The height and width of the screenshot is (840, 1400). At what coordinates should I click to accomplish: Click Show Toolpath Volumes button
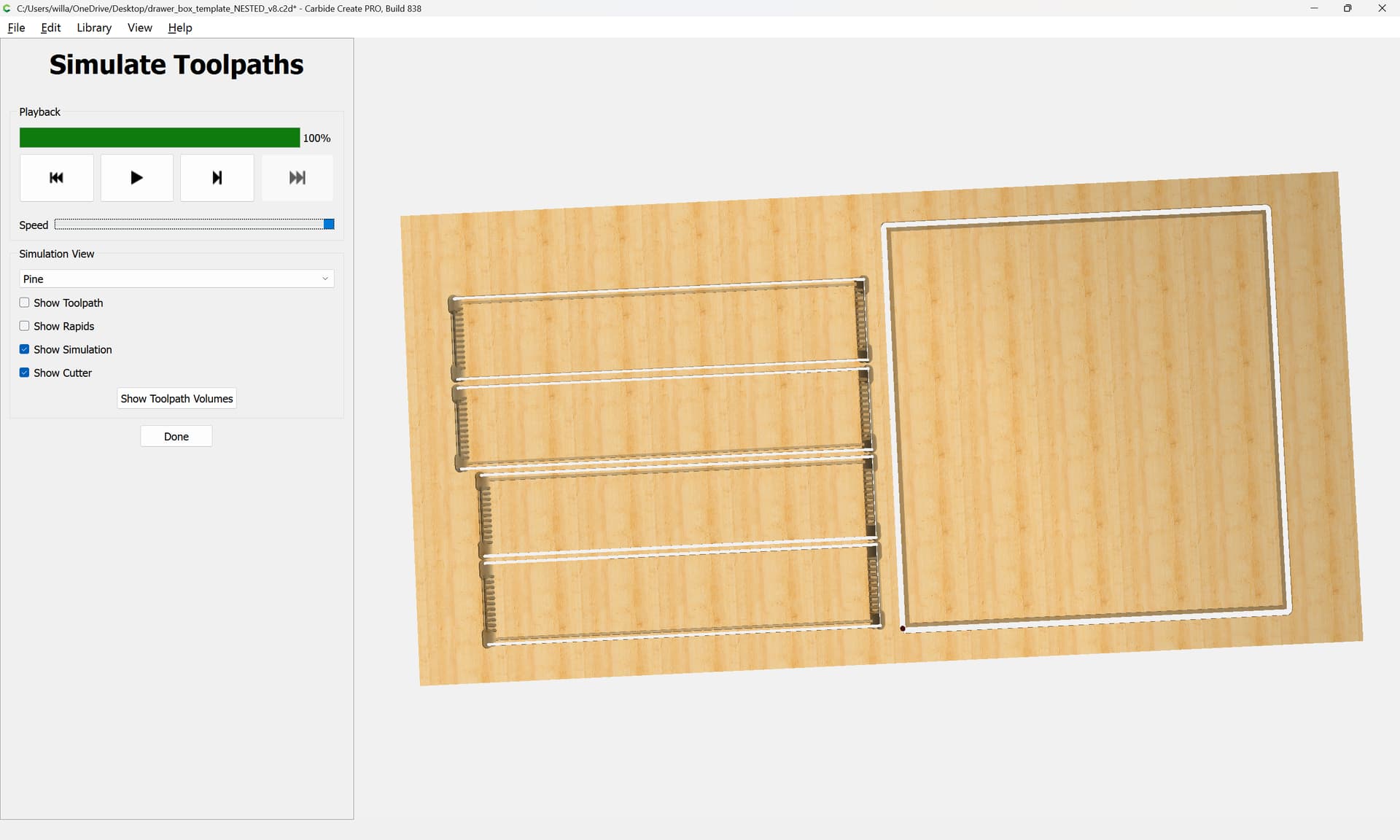click(x=176, y=398)
